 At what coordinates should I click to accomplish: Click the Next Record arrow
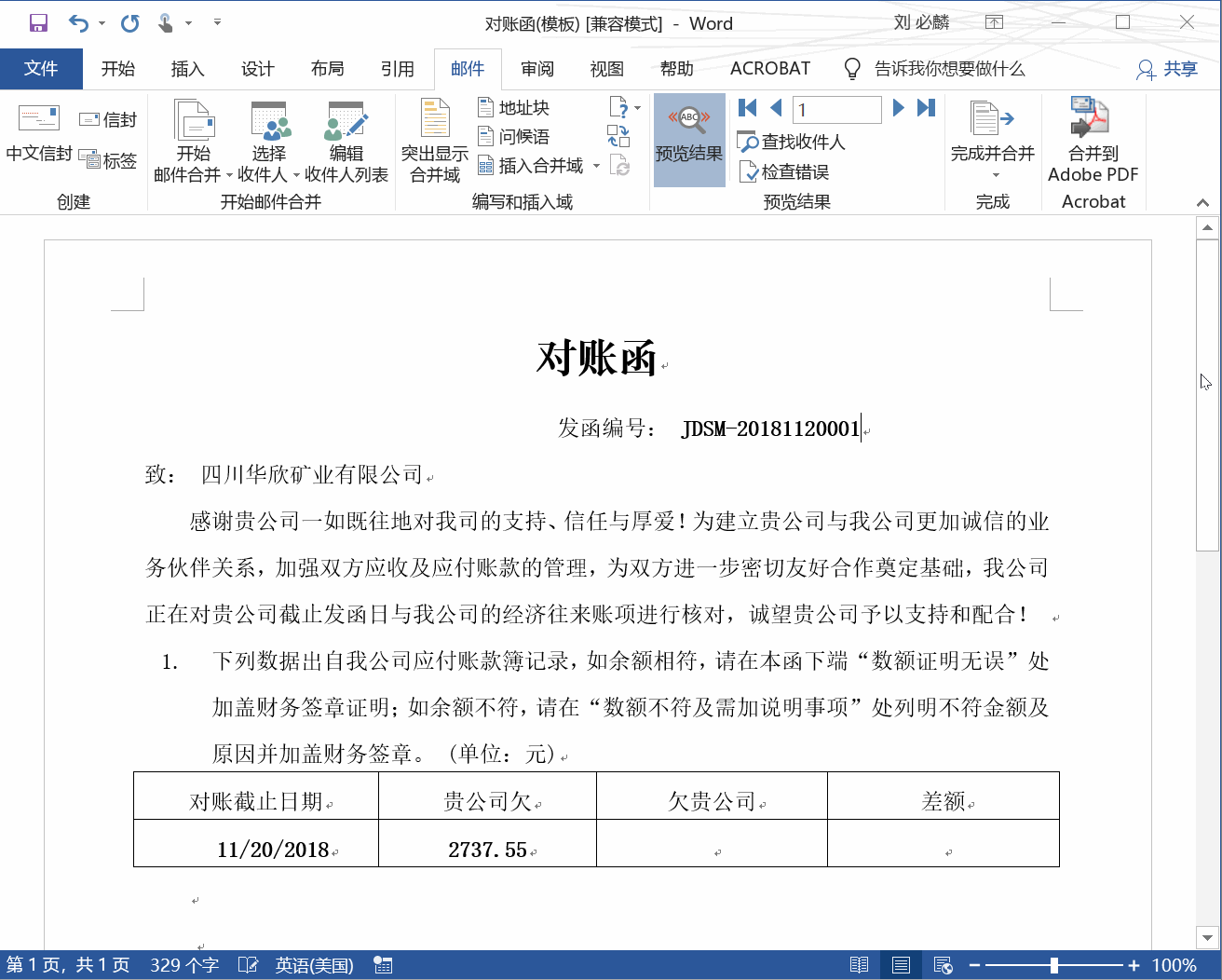click(x=897, y=108)
